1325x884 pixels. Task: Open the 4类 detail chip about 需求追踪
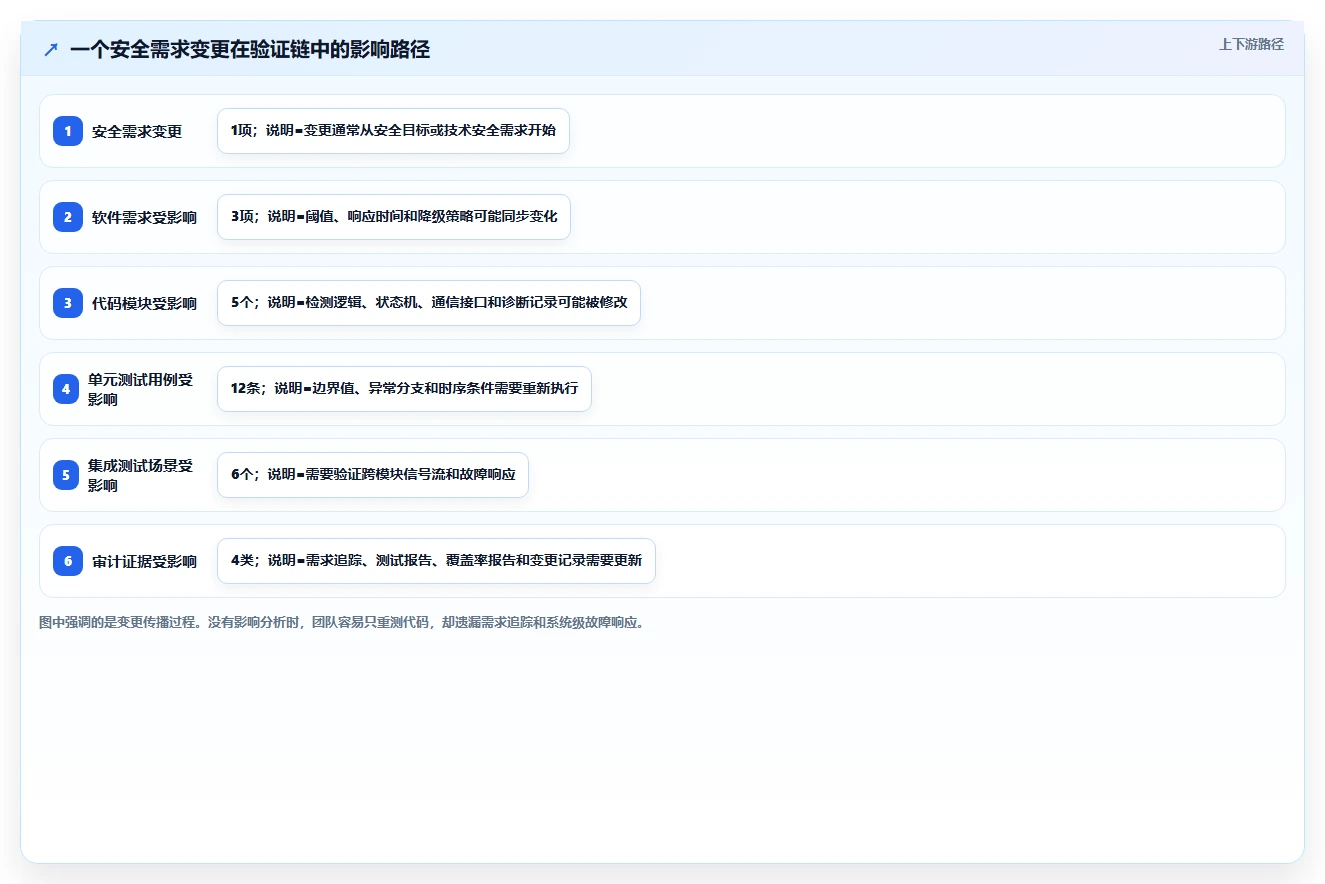coord(436,561)
